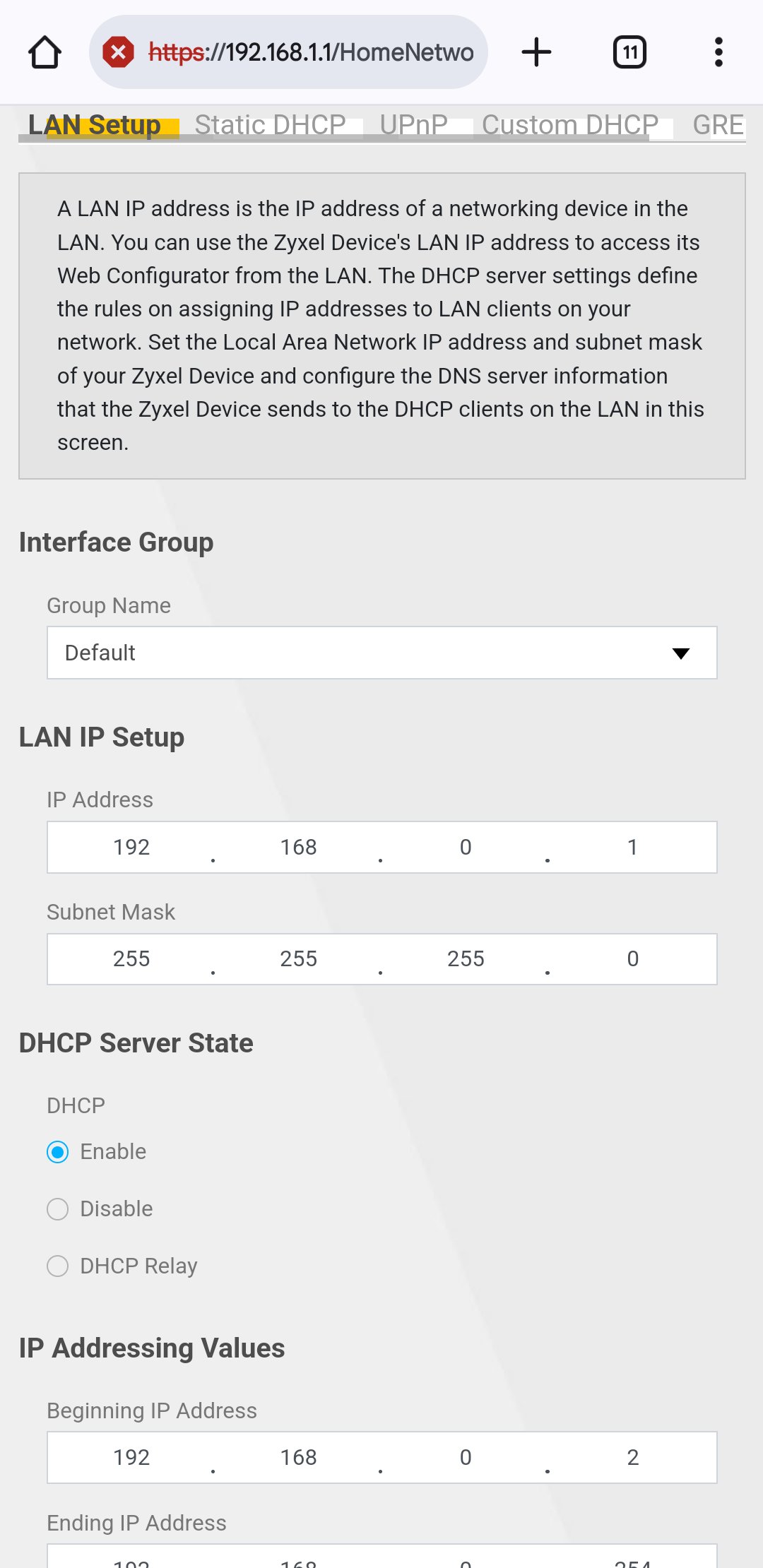Select the Disable DHCP radio button
Viewport: 763px width, 1568px height.
pyautogui.click(x=58, y=1209)
